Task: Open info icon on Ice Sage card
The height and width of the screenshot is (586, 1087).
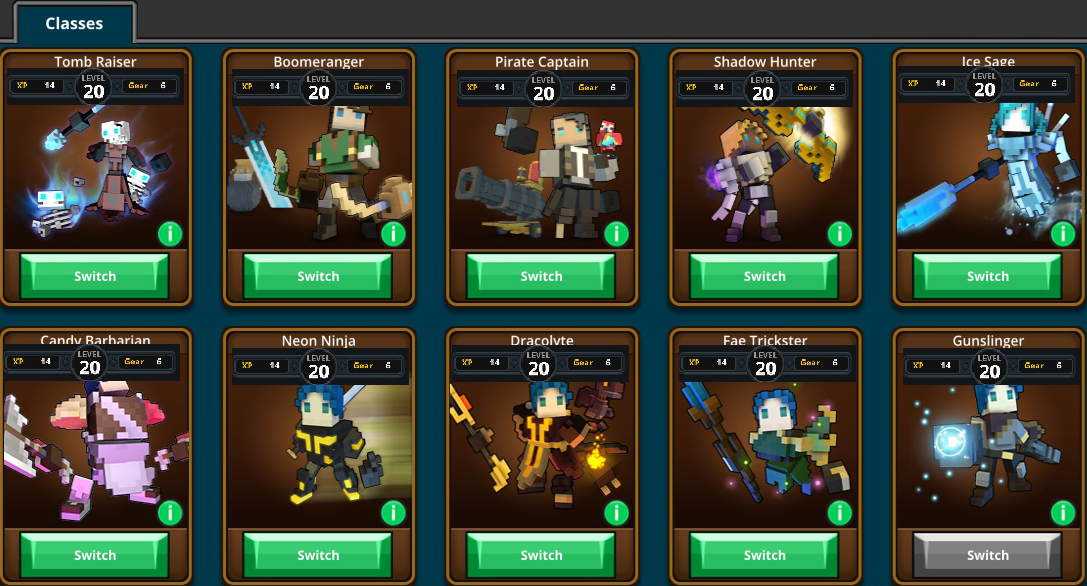Action: [1063, 234]
